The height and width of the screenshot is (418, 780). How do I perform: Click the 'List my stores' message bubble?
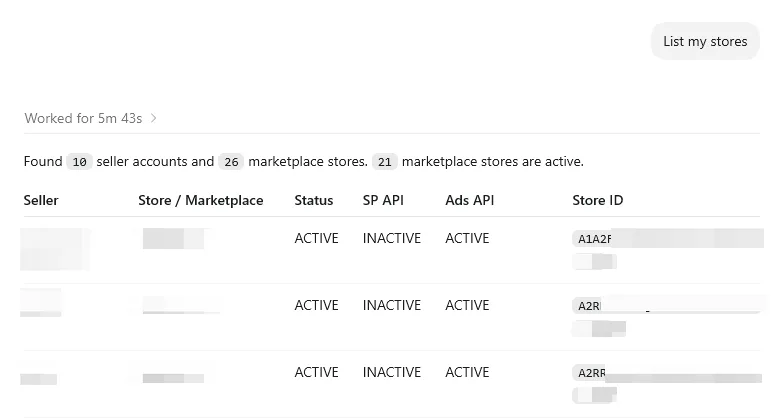[705, 41]
